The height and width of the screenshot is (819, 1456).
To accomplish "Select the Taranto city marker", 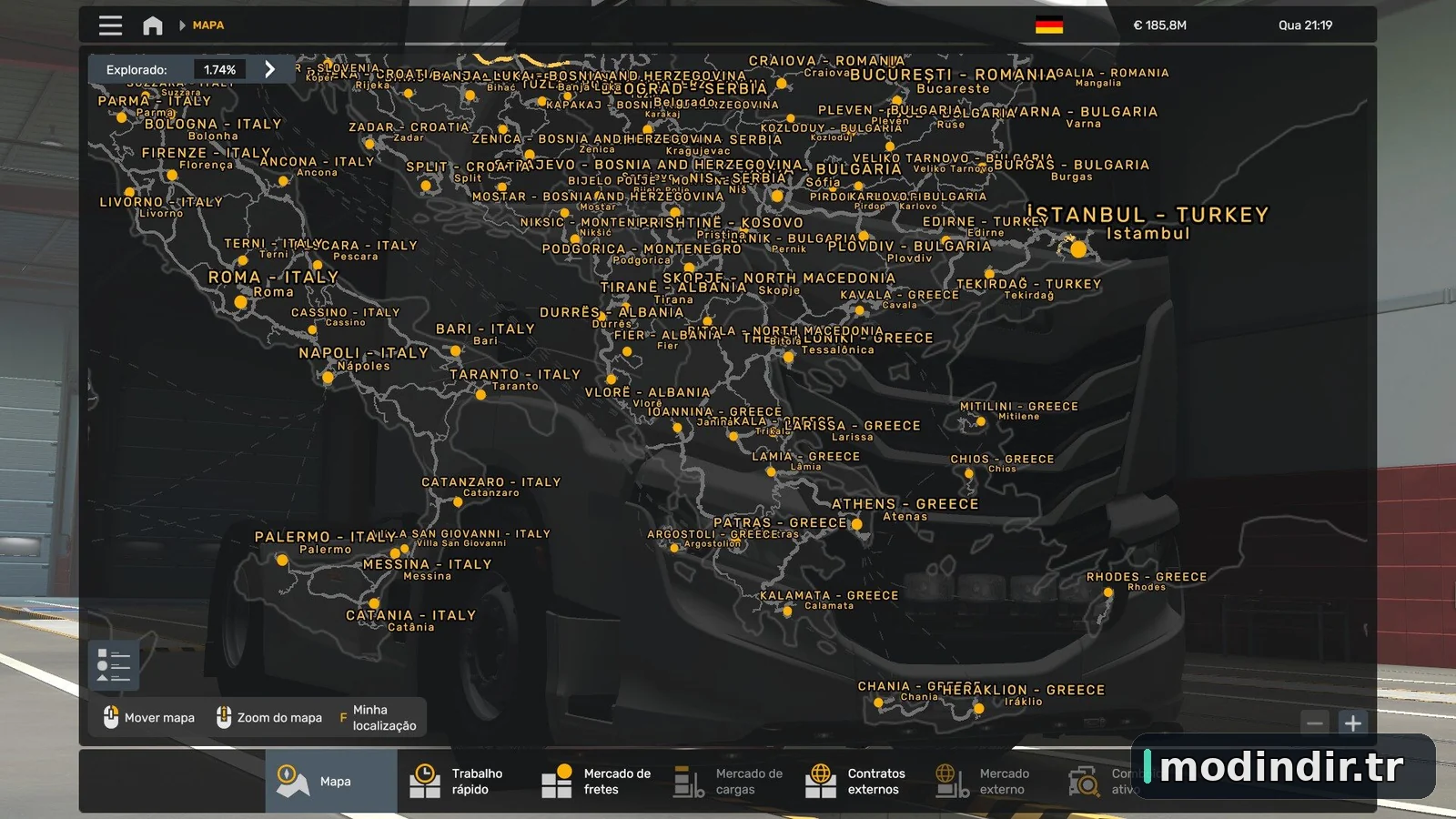I will [480, 395].
